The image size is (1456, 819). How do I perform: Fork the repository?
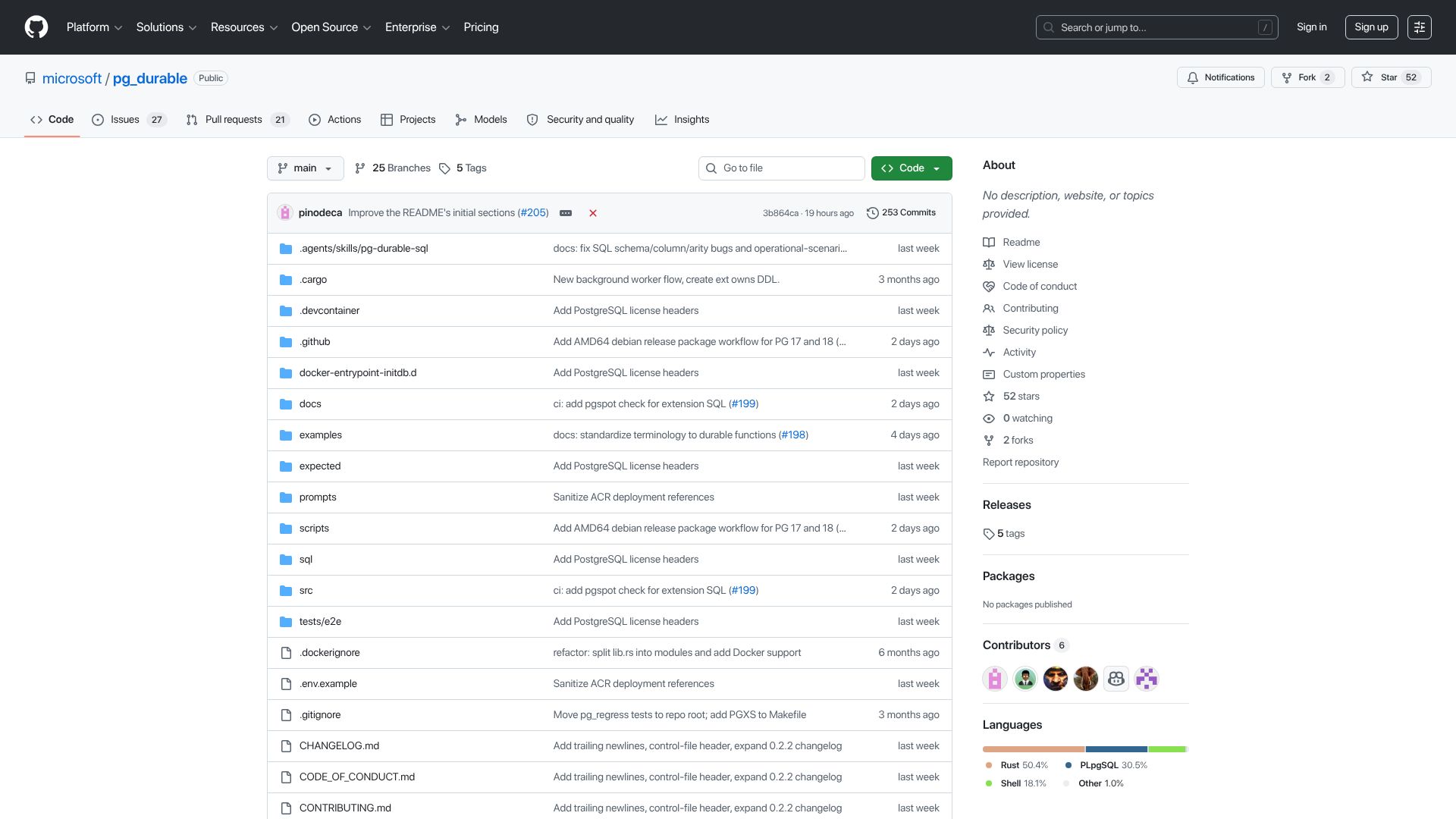pyautogui.click(x=1307, y=77)
